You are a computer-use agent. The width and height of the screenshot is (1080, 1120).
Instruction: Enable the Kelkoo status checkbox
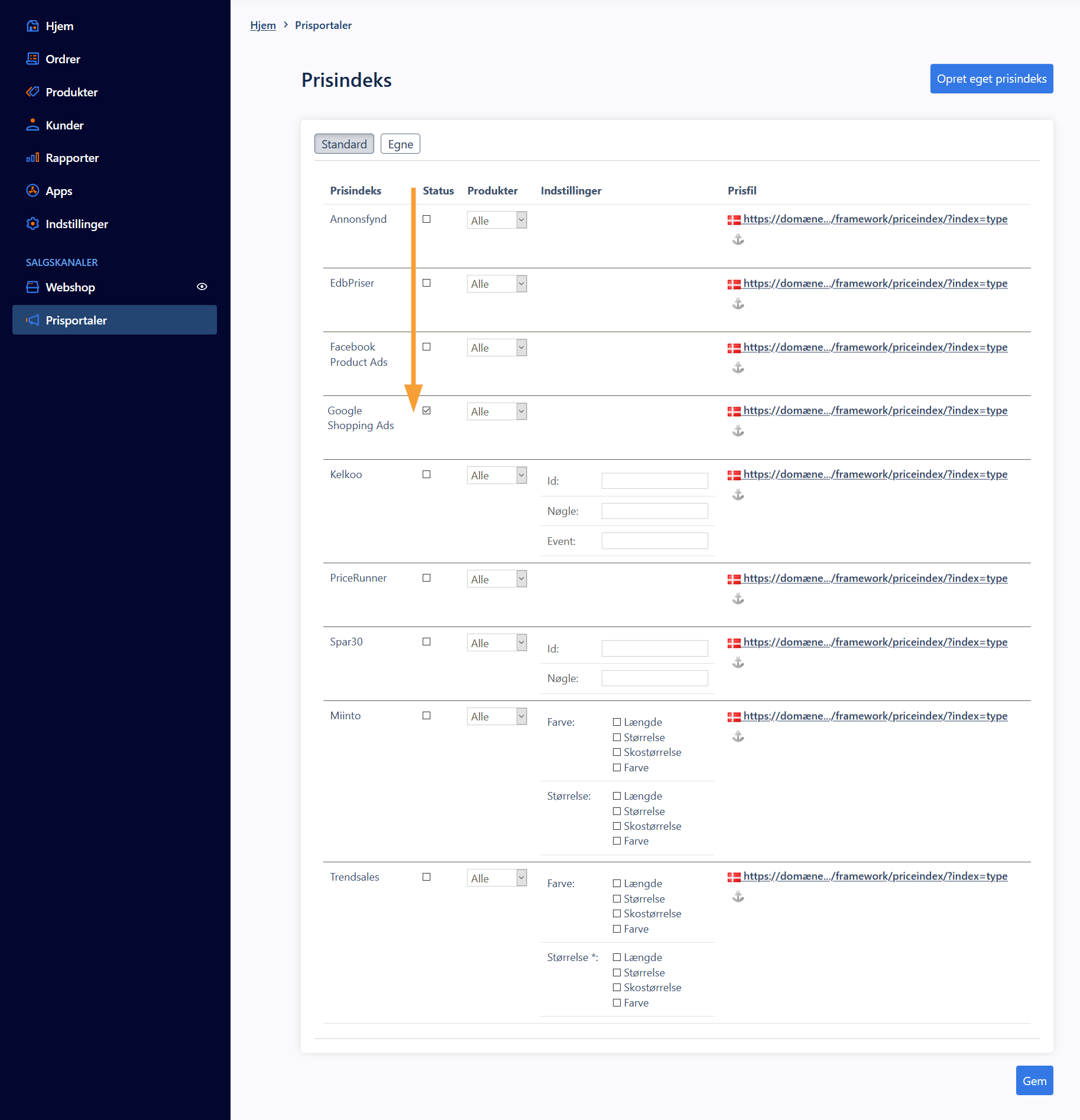coord(427,475)
